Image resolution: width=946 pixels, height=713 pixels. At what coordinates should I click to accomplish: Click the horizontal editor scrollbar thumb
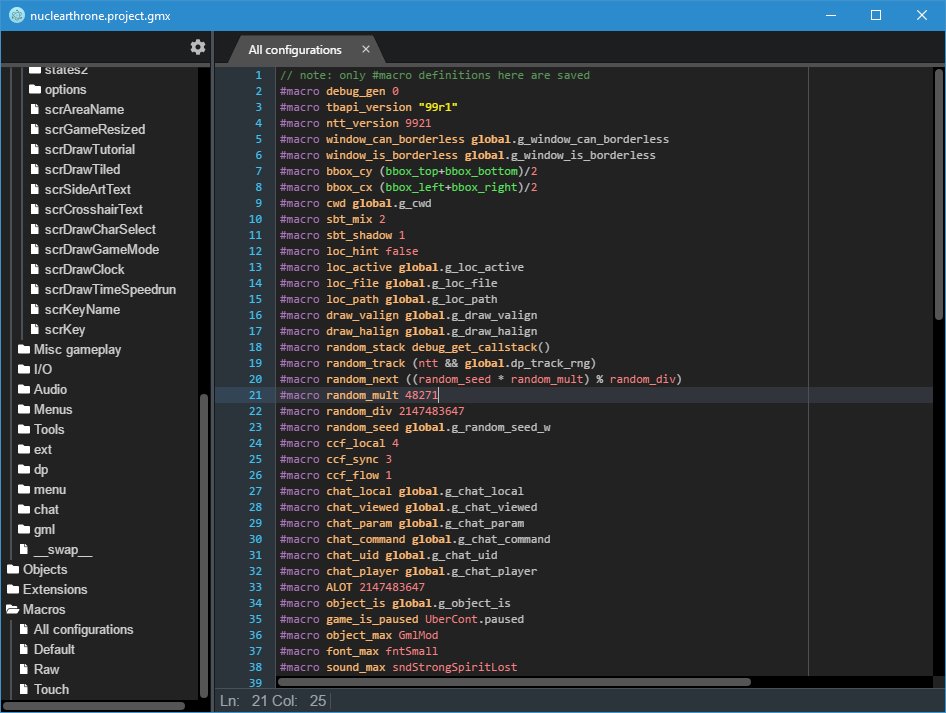click(514, 682)
